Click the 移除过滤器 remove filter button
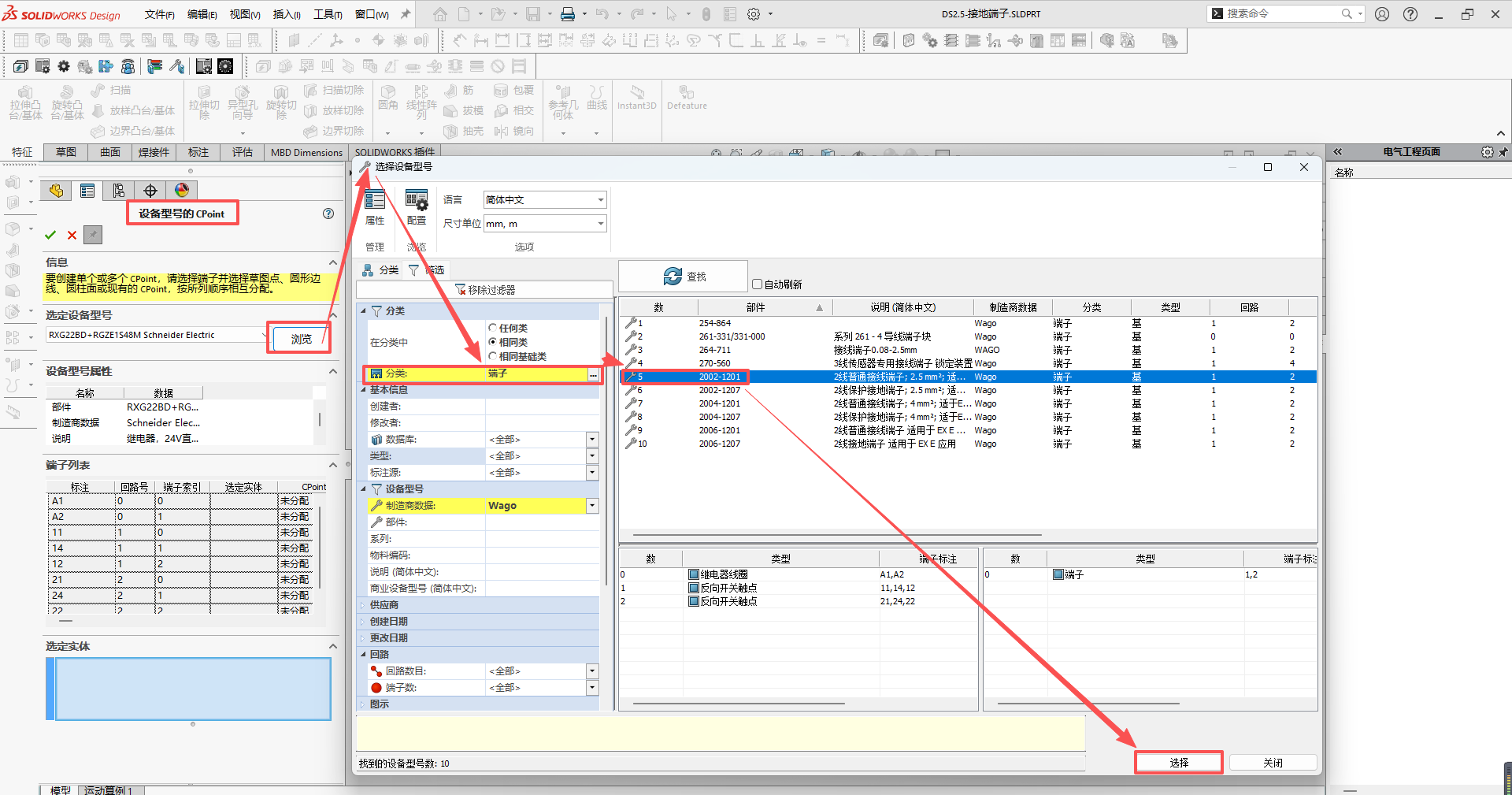Image resolution: width=1512 pixels, height=795 pixels. (x=484, y=290)
